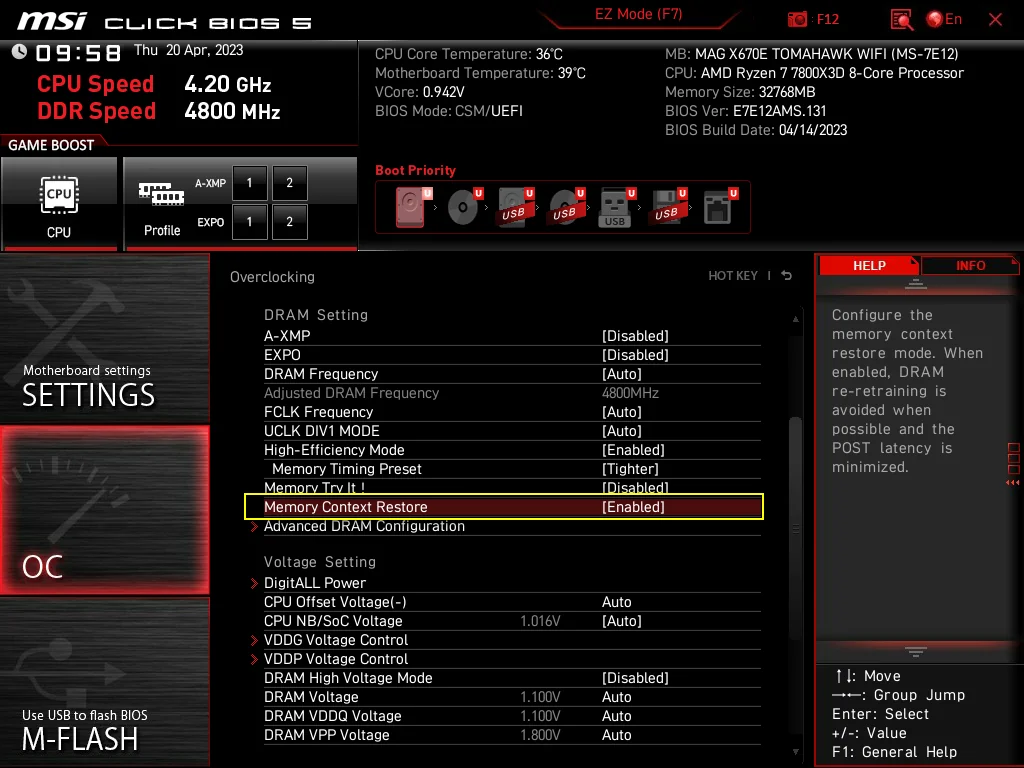Select the network boot device icon
The image size is (1024, 768).
tap(718, 208)
